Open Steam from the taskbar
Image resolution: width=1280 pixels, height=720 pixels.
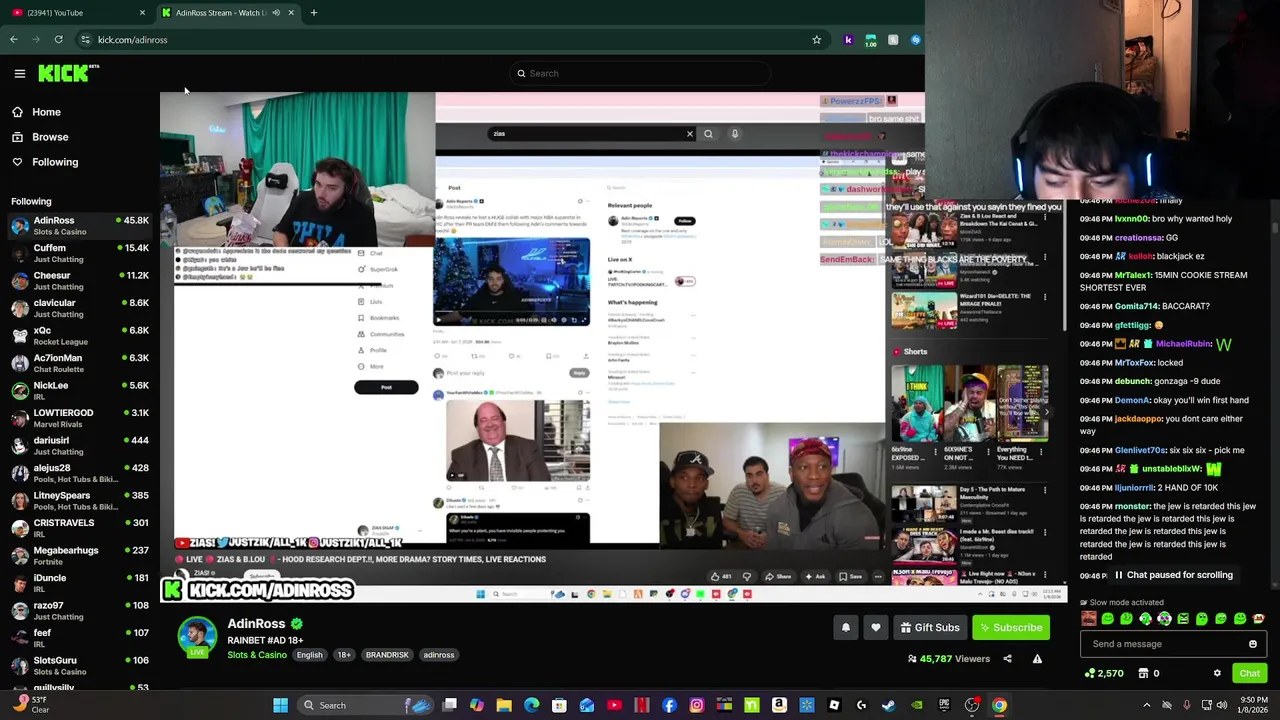888,705
